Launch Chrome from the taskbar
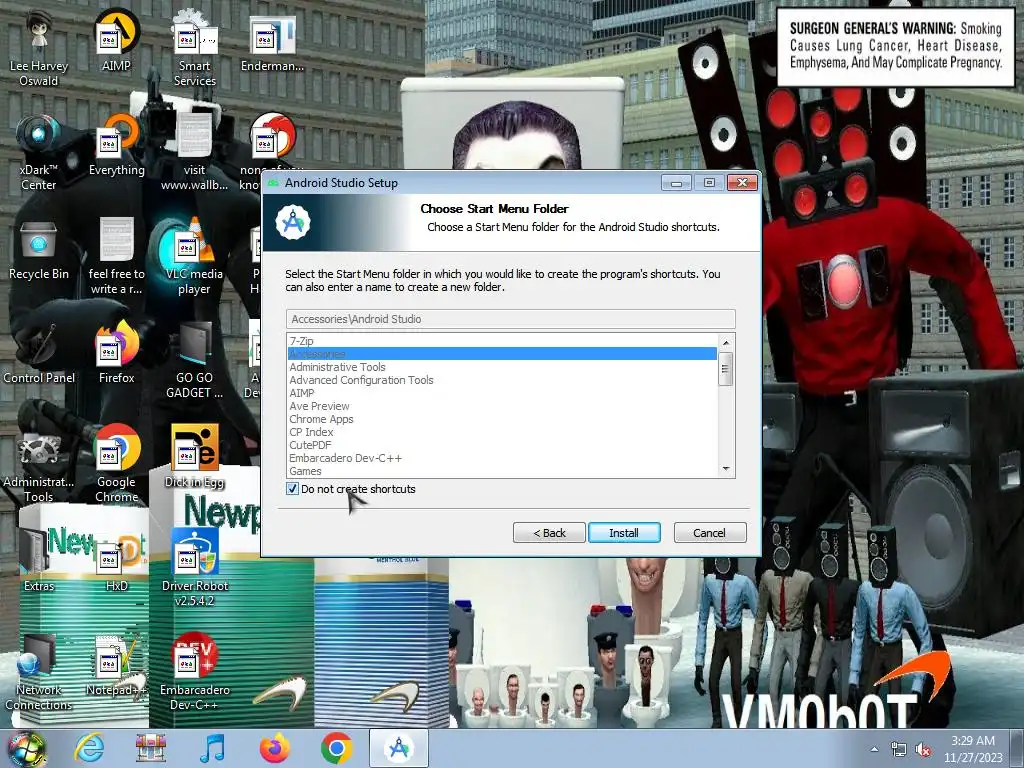 click(x=336, y=748)
